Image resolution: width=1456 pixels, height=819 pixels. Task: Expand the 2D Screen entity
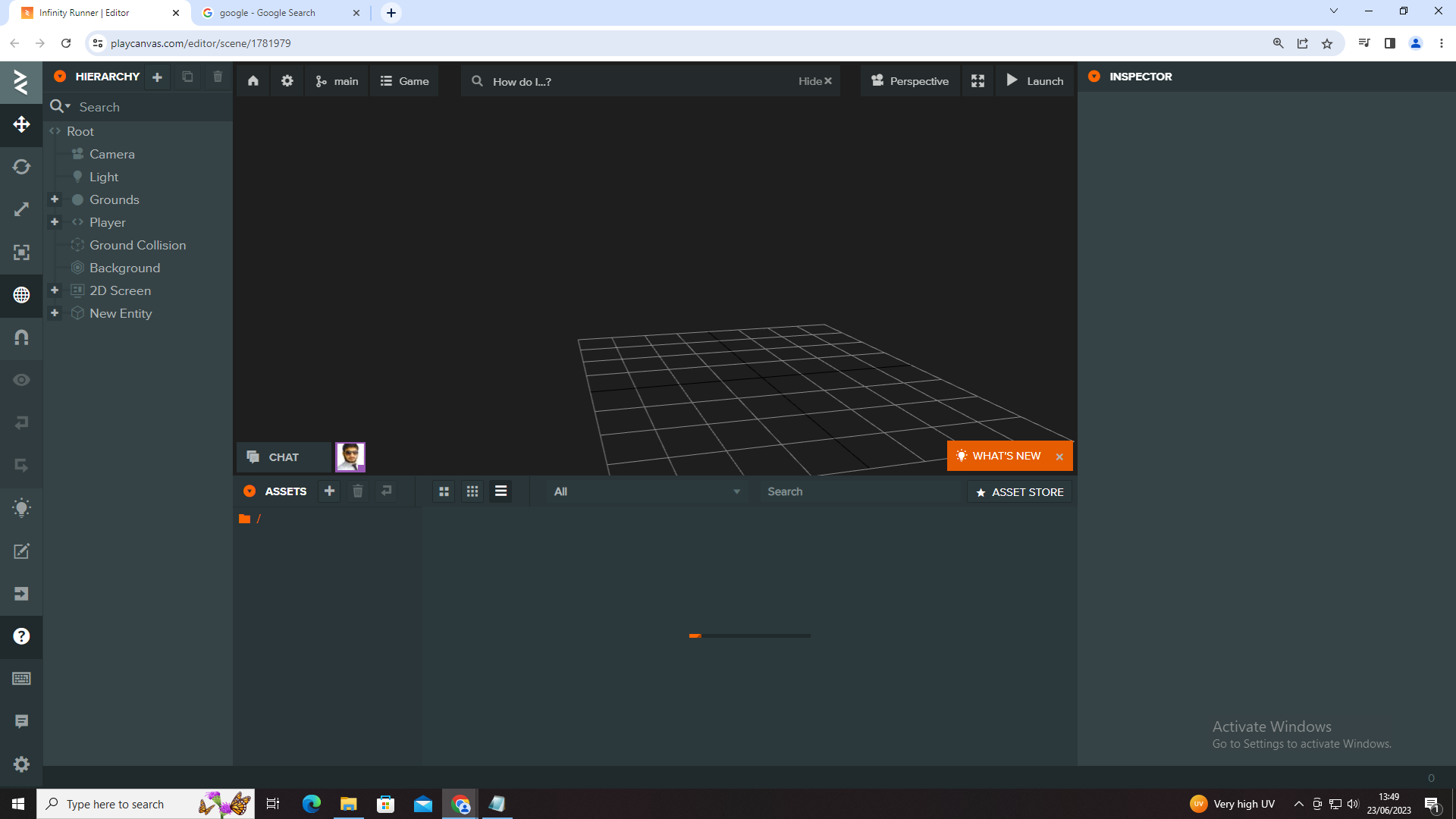pos(55,290)
